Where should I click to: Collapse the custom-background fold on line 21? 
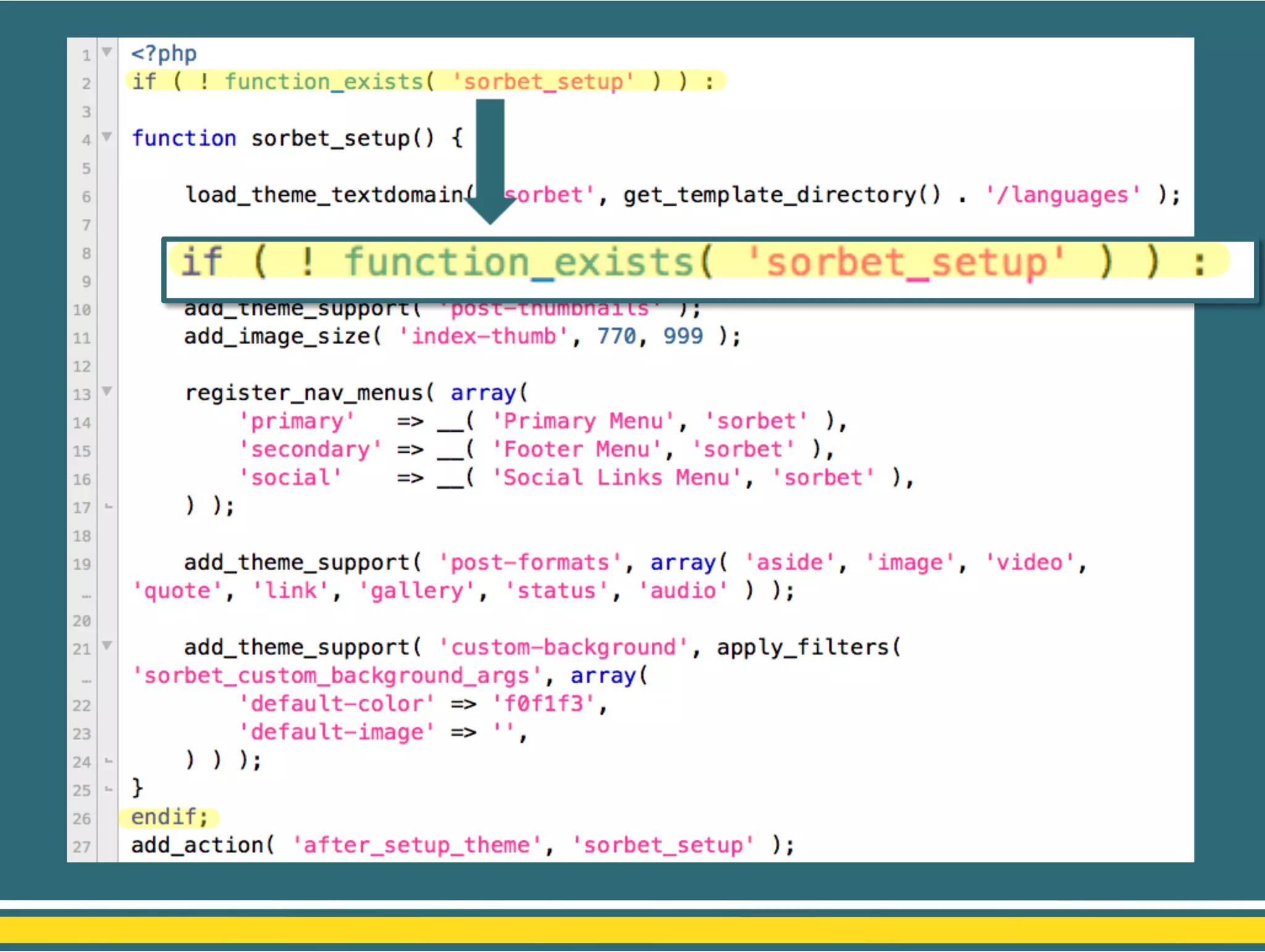pyautogui.click(x=107, y=646)
